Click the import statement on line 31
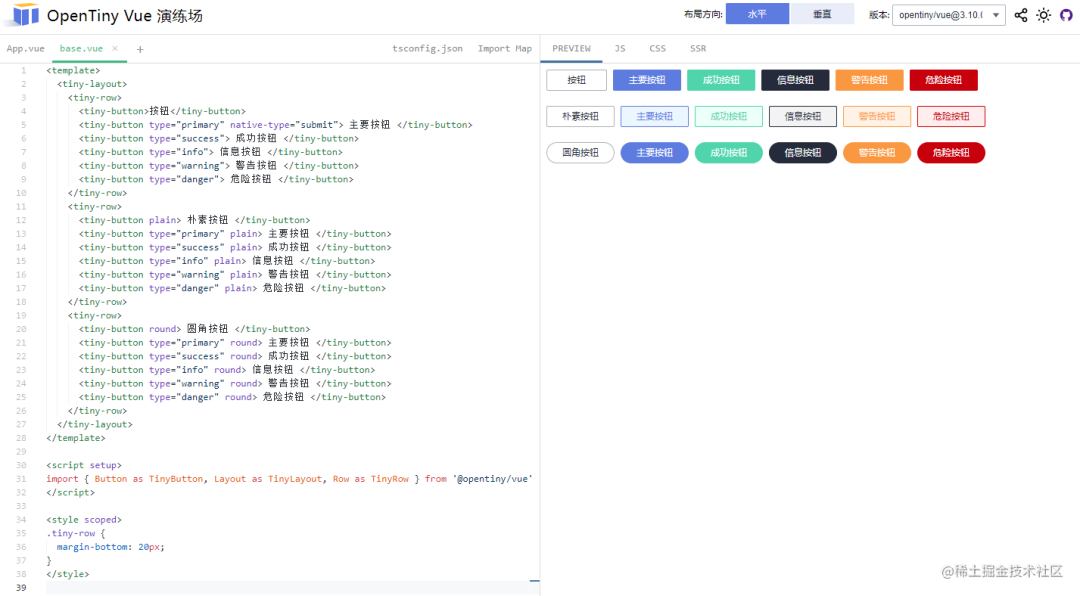 (289, 479)
